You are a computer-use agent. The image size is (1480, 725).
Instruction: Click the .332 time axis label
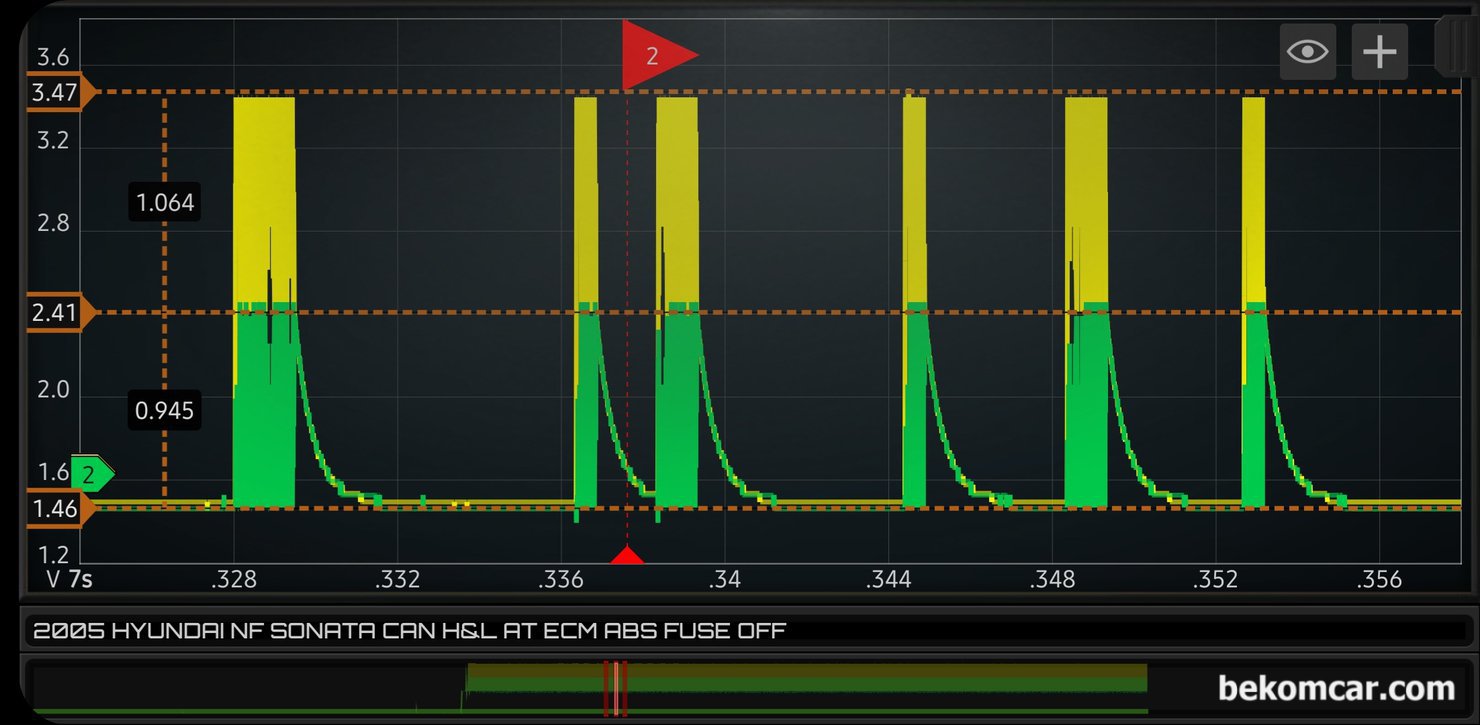[397, 580]
